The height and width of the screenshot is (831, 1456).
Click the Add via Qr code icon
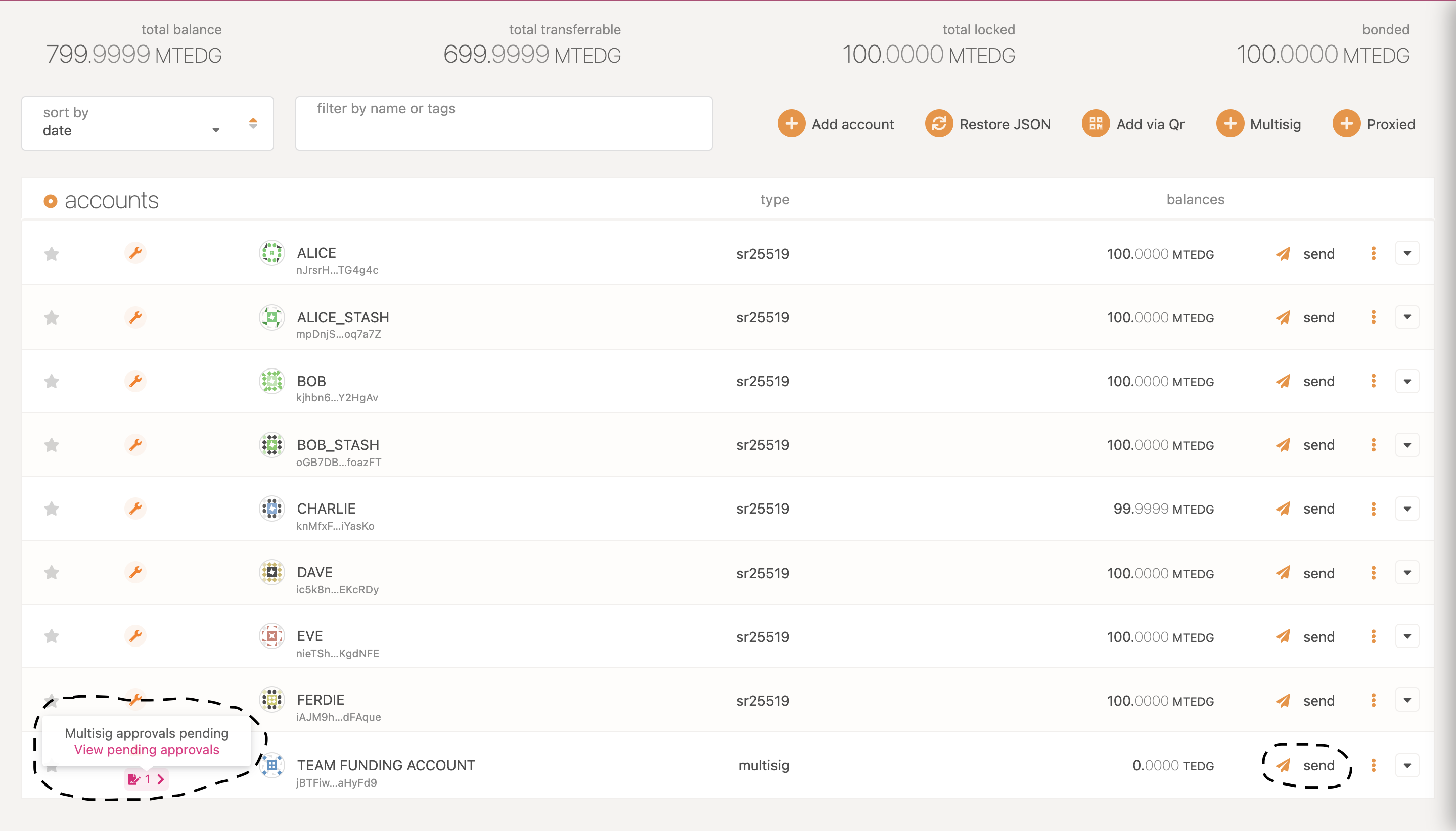(1095, 124)
